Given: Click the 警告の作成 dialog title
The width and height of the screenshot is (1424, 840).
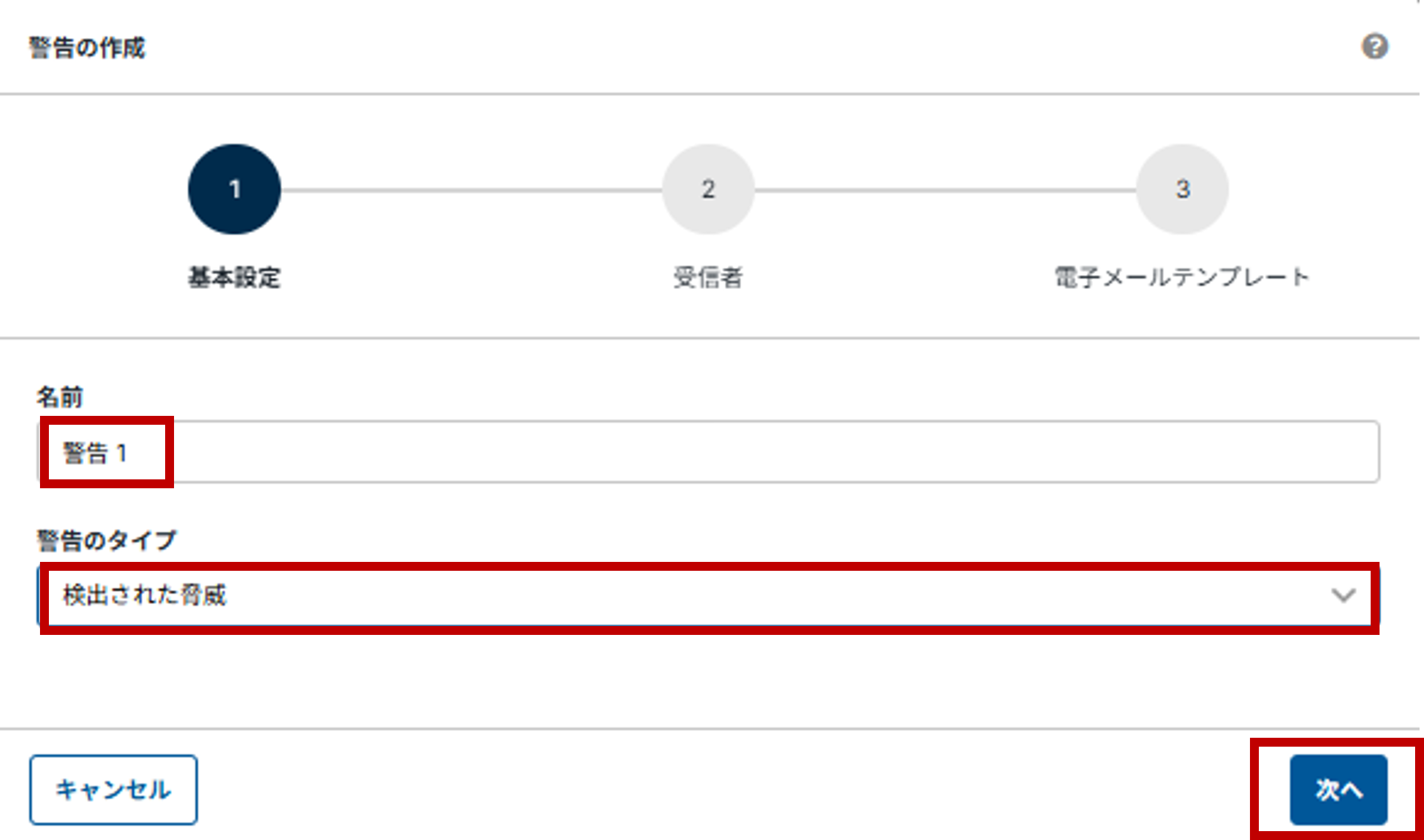Looking at the screenshot, I should (87, 48).
